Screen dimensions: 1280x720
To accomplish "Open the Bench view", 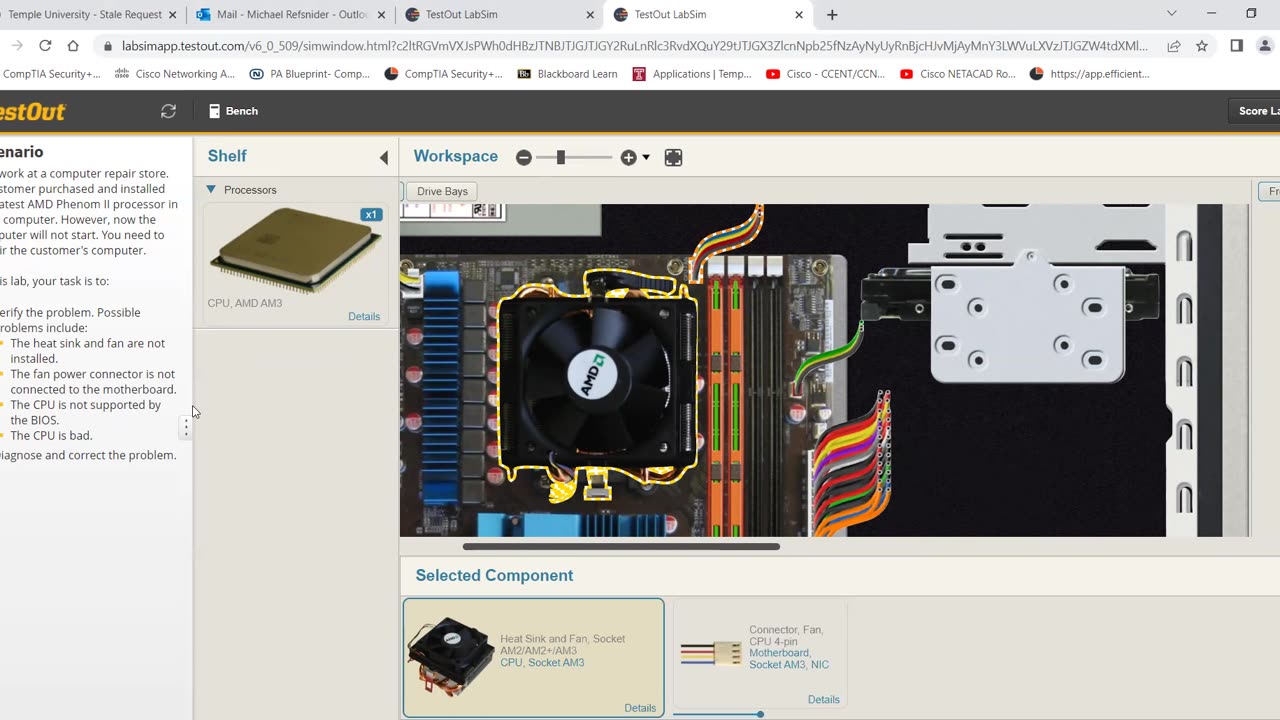I will [233, 111].
